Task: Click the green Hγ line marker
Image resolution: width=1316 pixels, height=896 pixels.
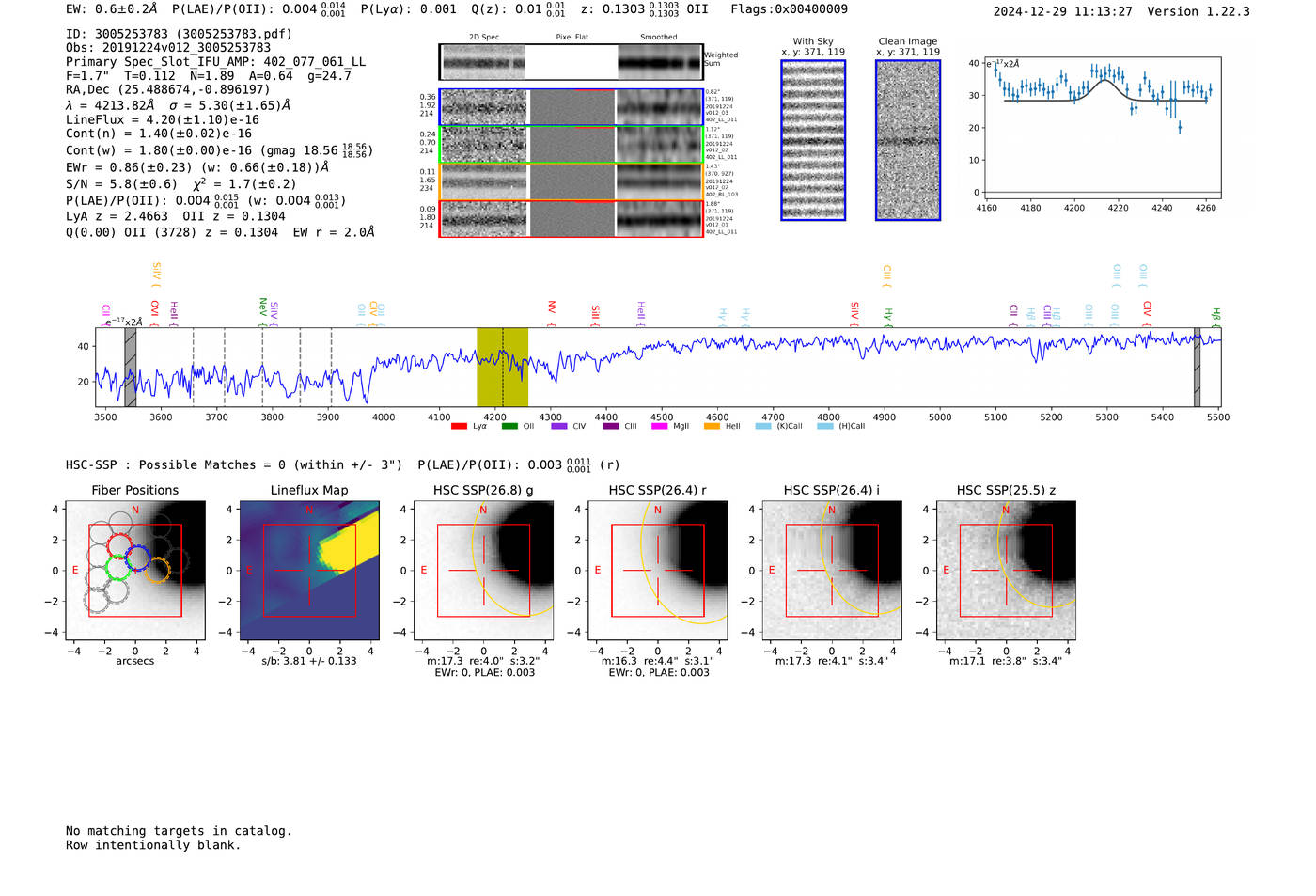Action: click(x=887, y=317)
